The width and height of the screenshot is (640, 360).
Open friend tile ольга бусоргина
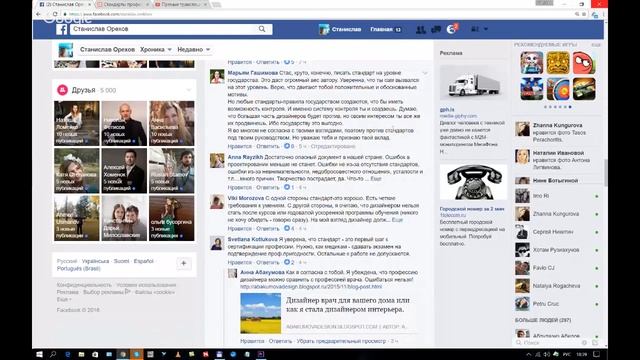tap(172, 218)
